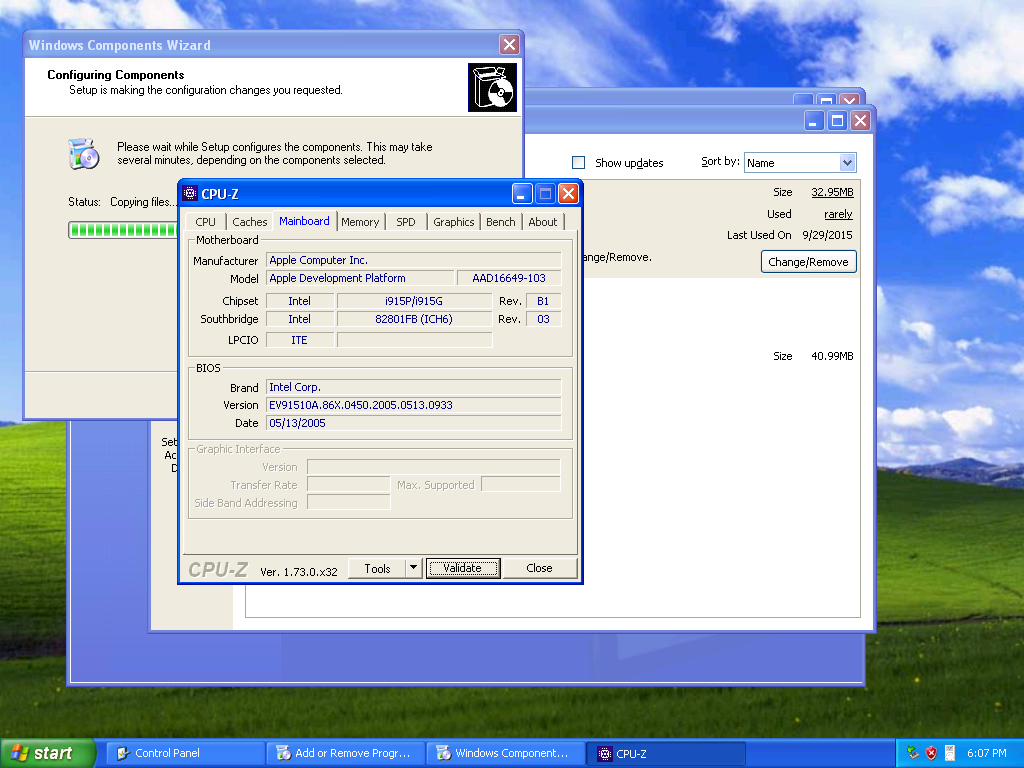Click the LPCIO value ITE
The width and height of the screenshot is (1024, 768).
(x=300, y=340)
